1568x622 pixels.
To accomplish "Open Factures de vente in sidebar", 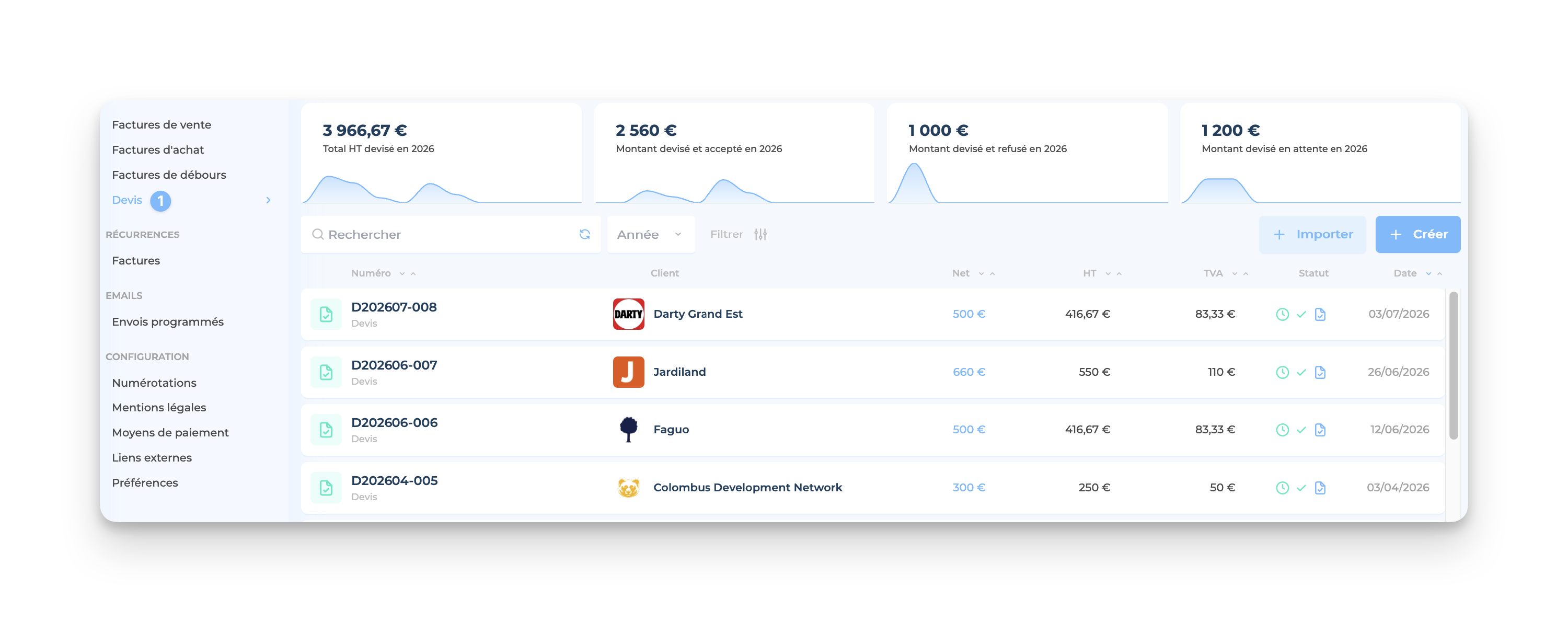I will coord(162,125).
